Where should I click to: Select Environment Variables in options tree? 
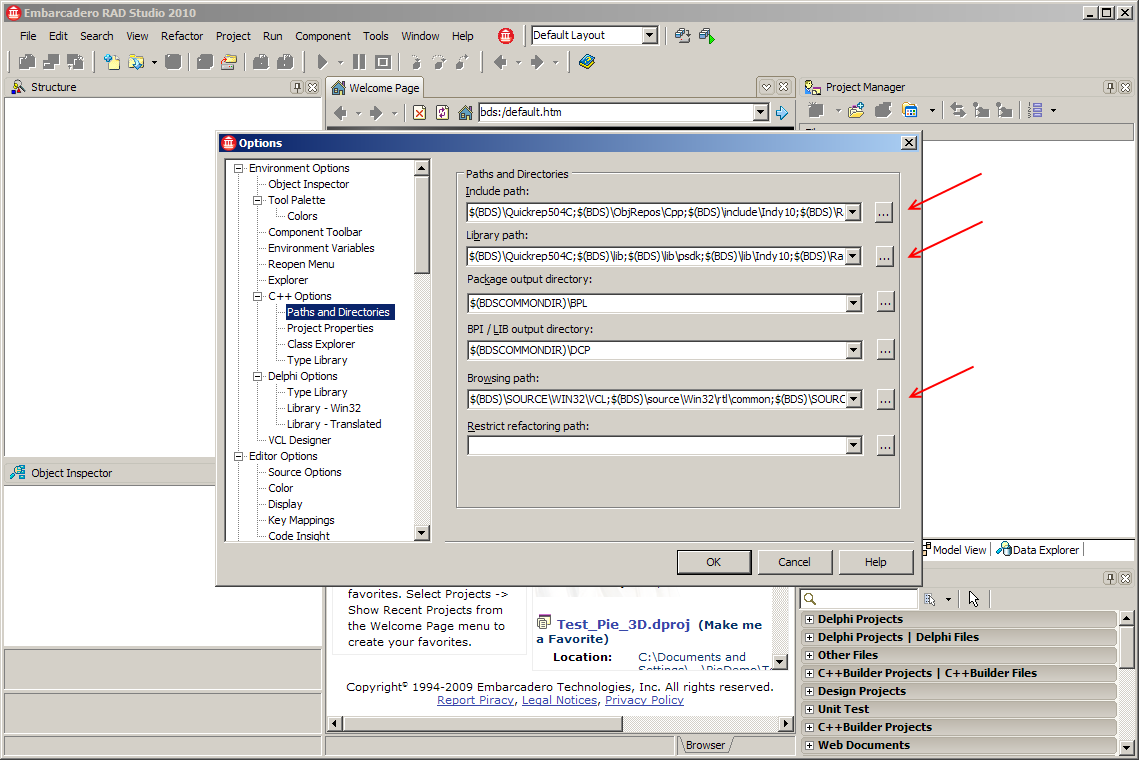click(x=321, y=248)
